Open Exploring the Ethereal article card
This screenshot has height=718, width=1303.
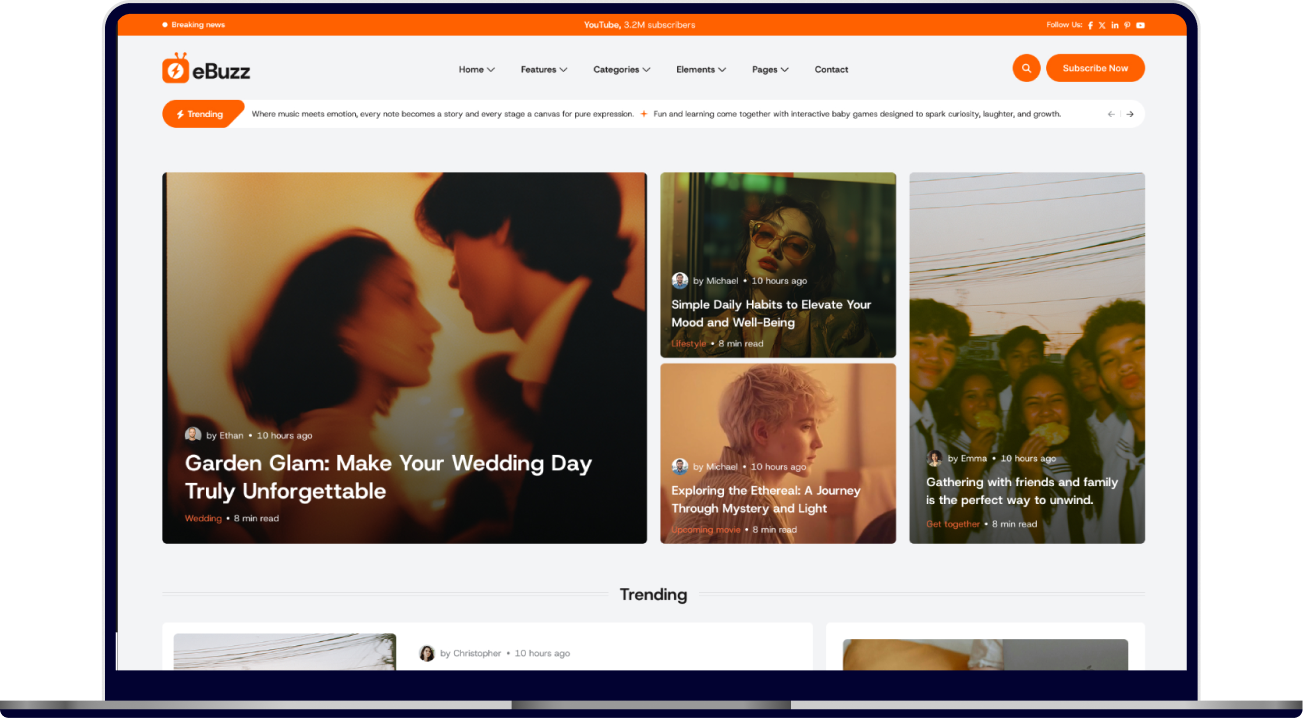[x=766, y=499]
